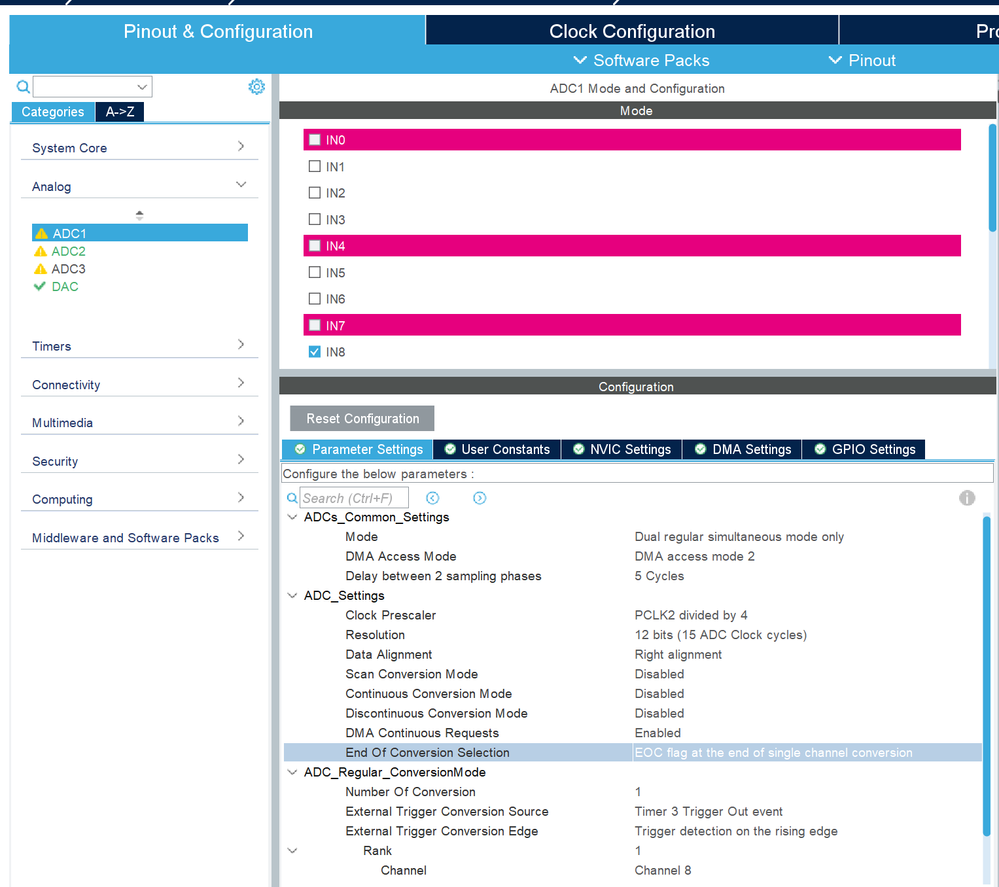Open the GPIO Settings tab

tap(864, 449)
